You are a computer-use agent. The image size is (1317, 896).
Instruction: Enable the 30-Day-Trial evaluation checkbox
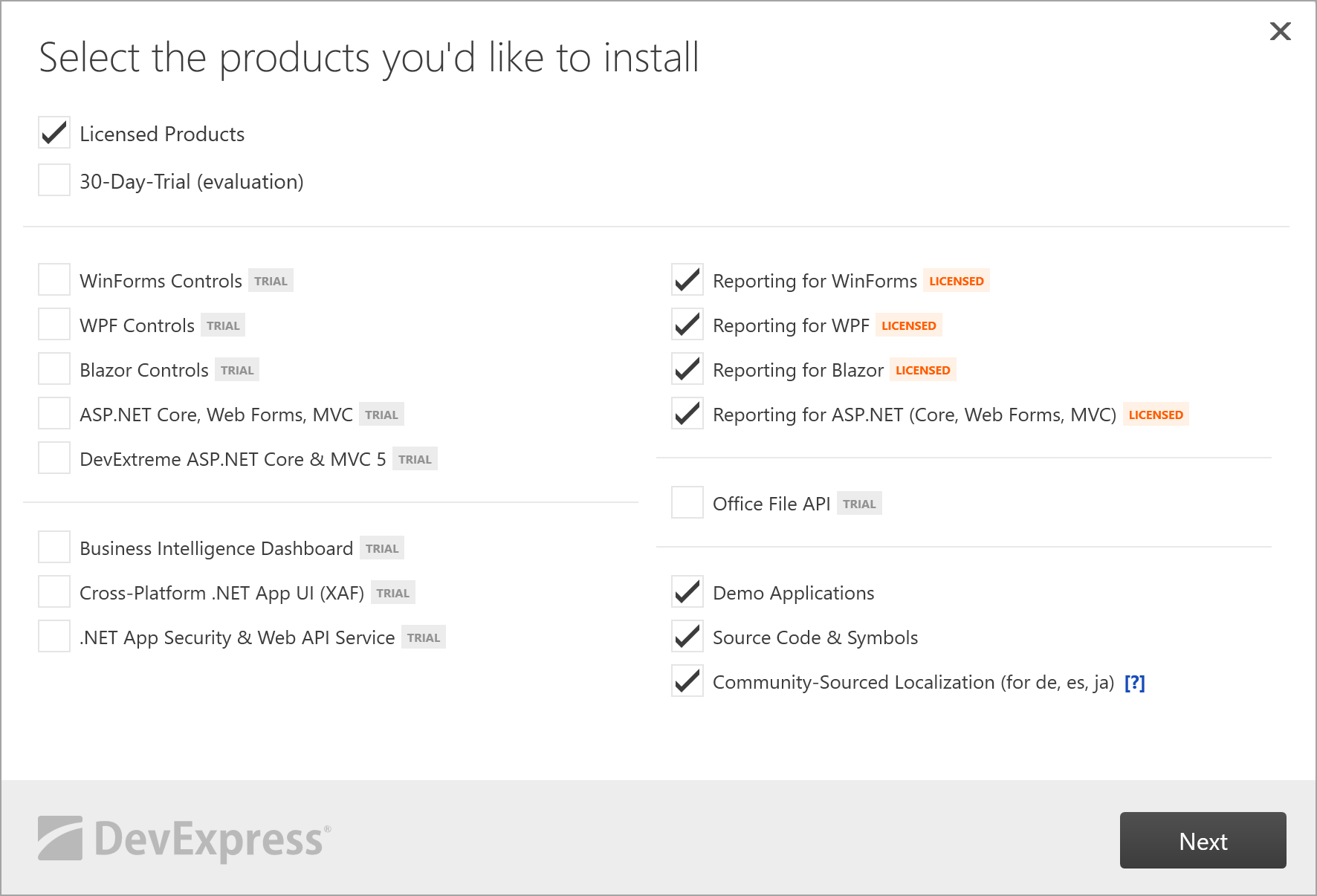point(54,181)
